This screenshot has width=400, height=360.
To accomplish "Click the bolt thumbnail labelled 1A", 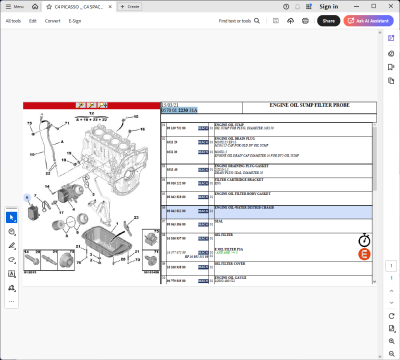I will tap(32, 260).
